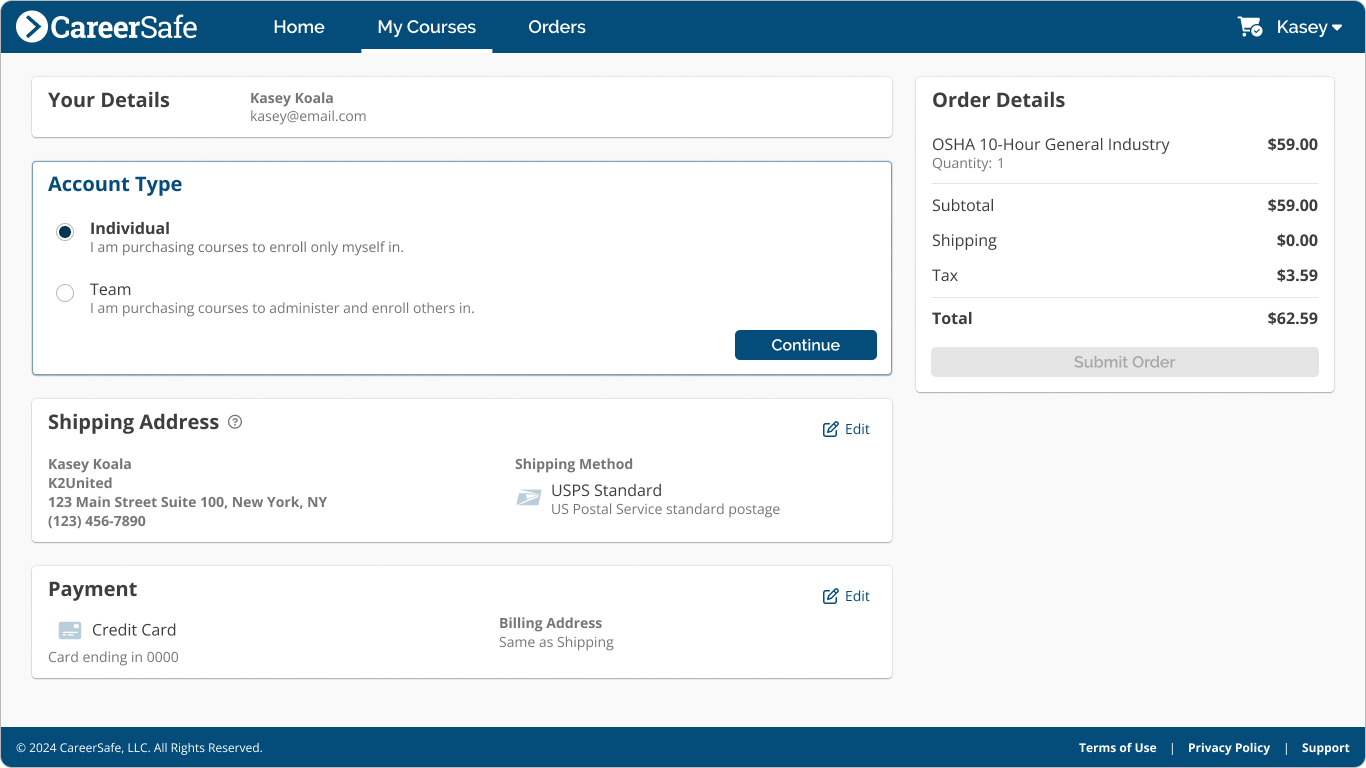Screen dimensions: 1366x768
Task: Select the Team account type radio button
Action: tap(64, 292)
